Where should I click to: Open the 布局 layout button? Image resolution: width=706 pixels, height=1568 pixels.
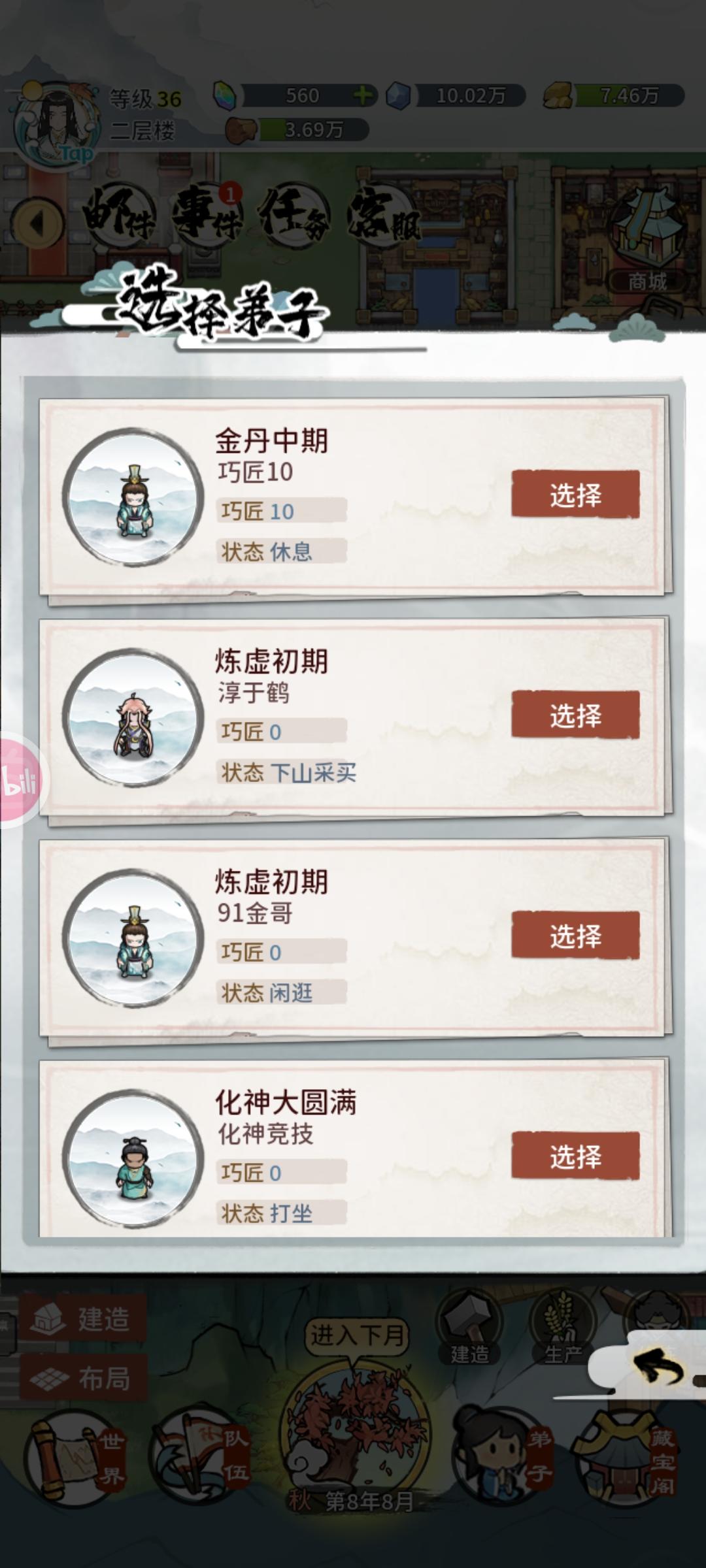coord(83,1379)
